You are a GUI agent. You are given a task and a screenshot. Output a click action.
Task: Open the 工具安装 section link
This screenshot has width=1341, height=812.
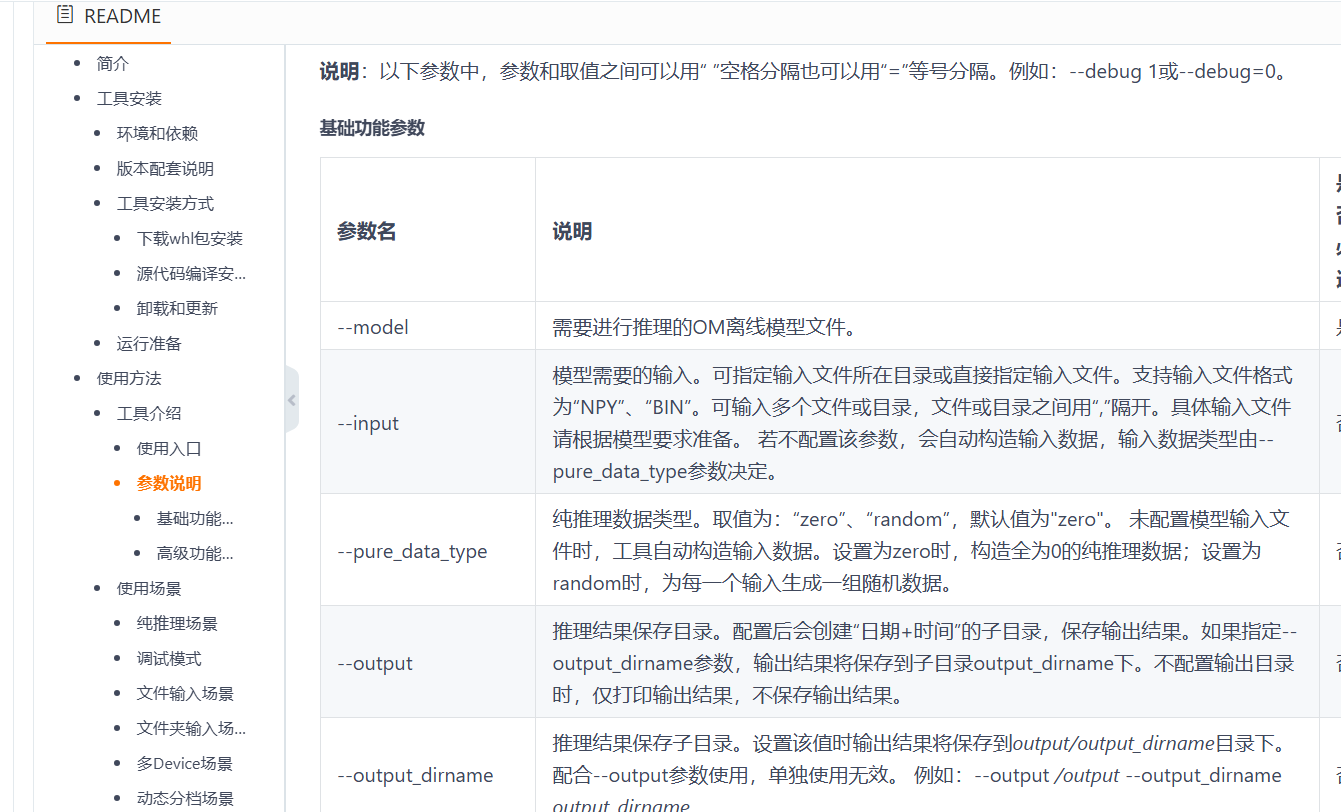coord(129,99)
